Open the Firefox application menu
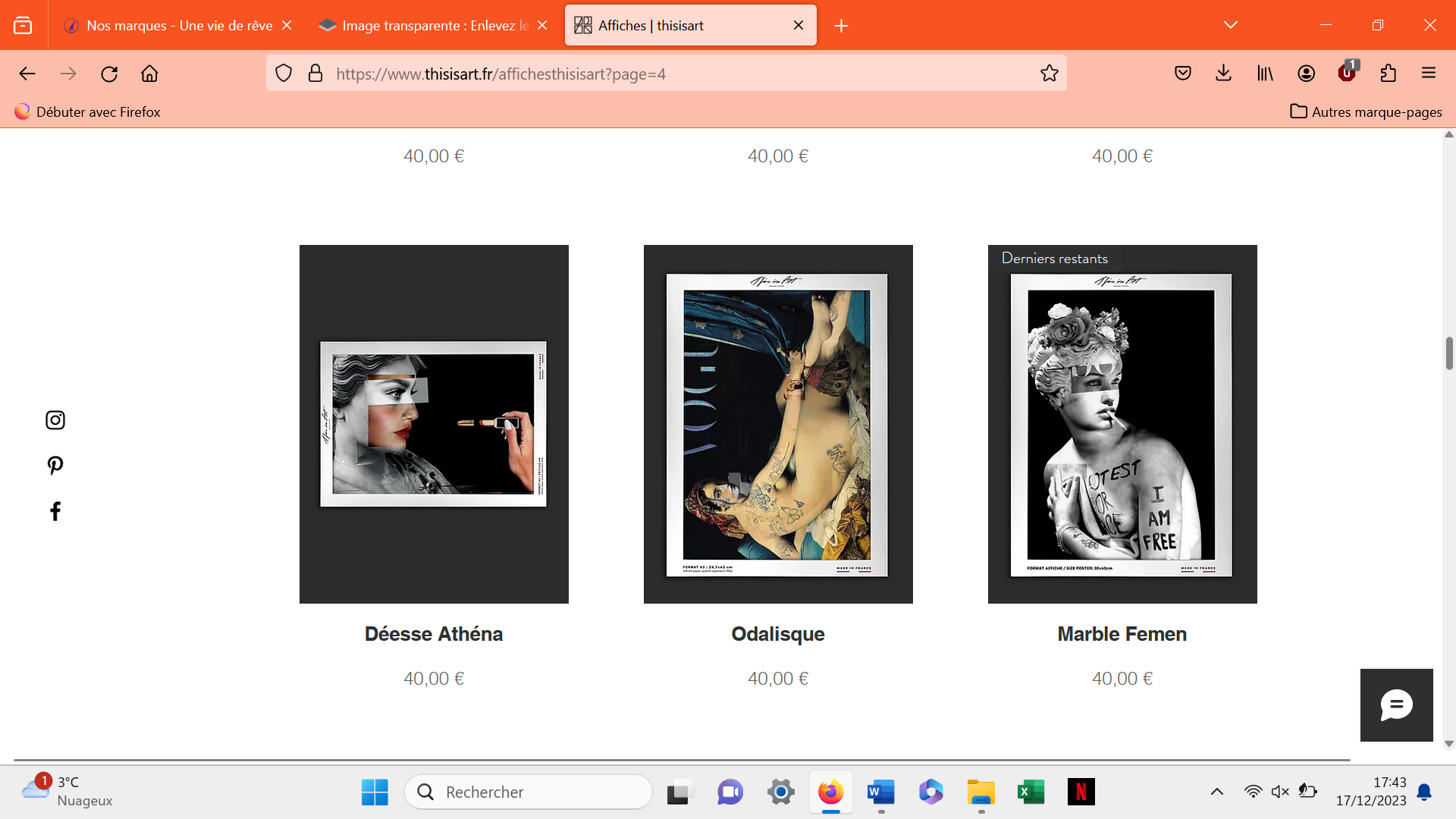Screen dimensions: 1456x819 coord(1429,74)
